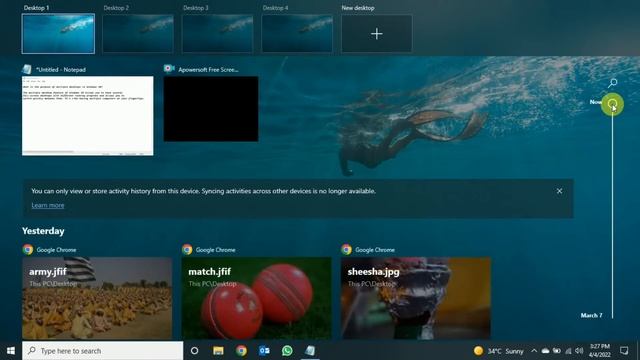Open the network tray icon
Viewport: 640px width, 360px height.
(568, 351)
